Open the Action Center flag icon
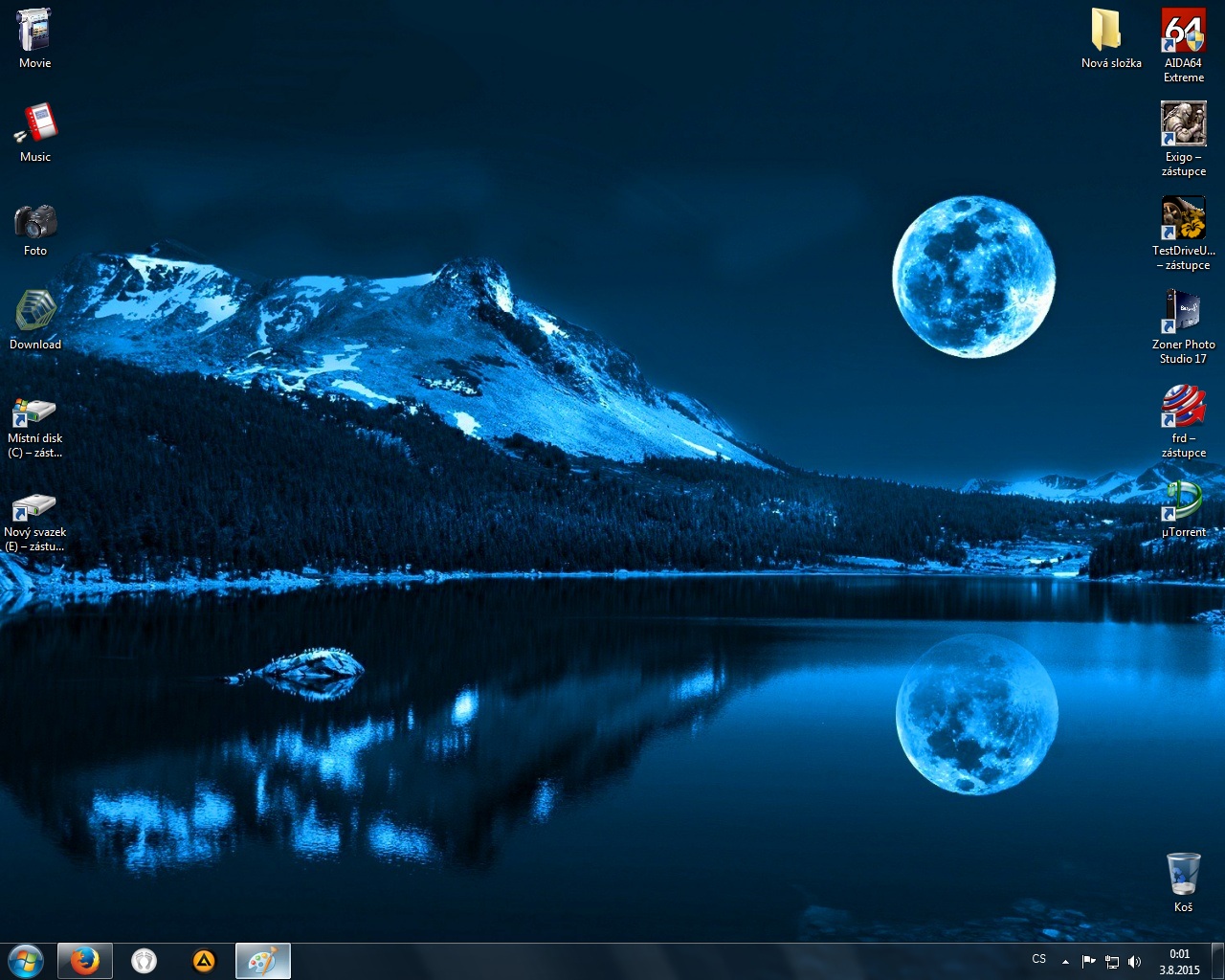The width and height of the screenshot is (1225, 980). click(x=1088, y=962)
